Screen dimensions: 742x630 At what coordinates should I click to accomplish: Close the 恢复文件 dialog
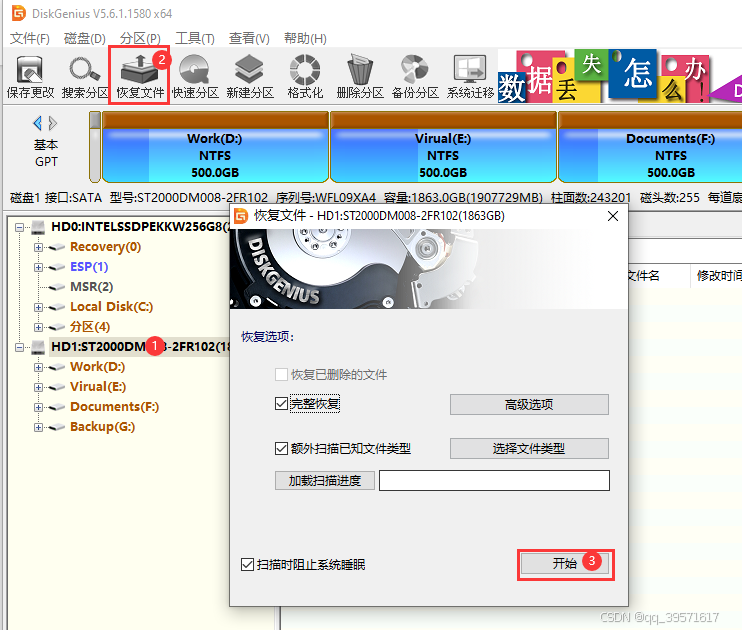click(613, 216)
